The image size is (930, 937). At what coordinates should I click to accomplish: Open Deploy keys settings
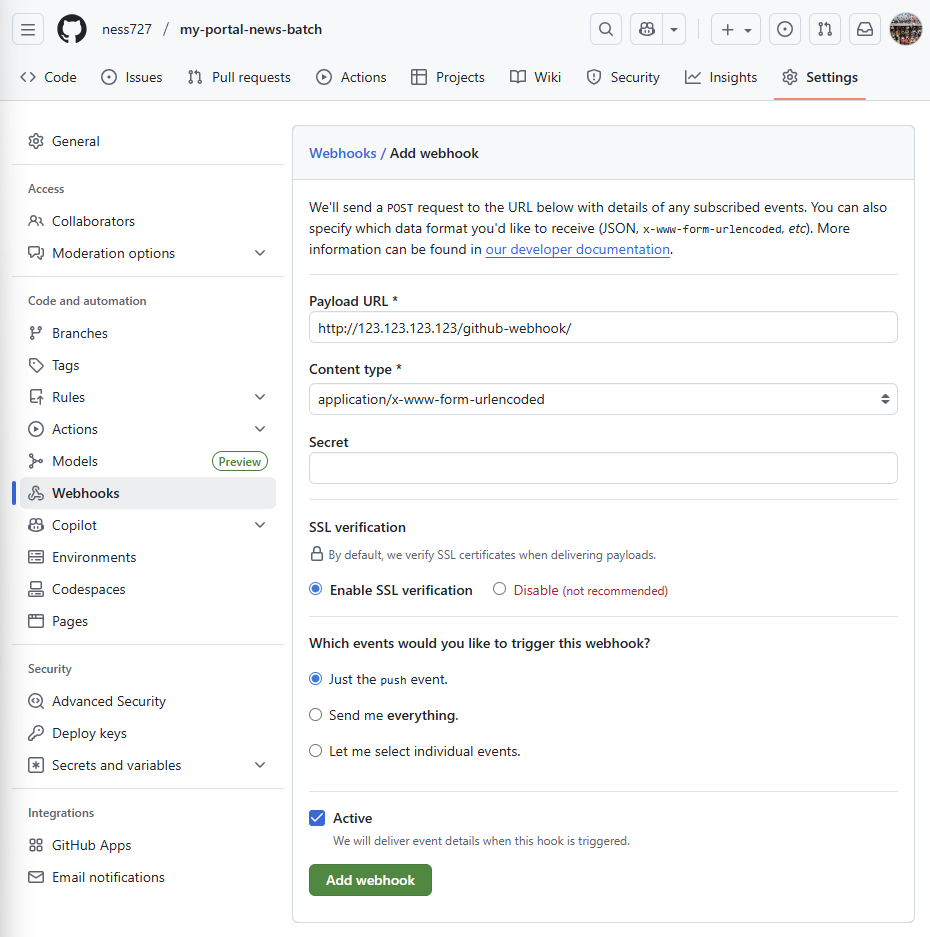[148, 733]
